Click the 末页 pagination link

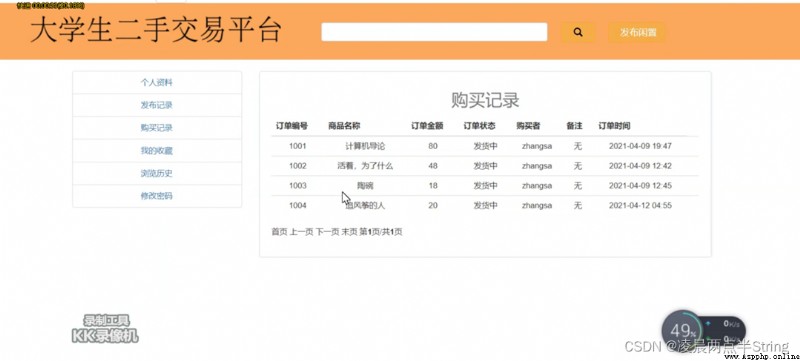coord(349,232)
